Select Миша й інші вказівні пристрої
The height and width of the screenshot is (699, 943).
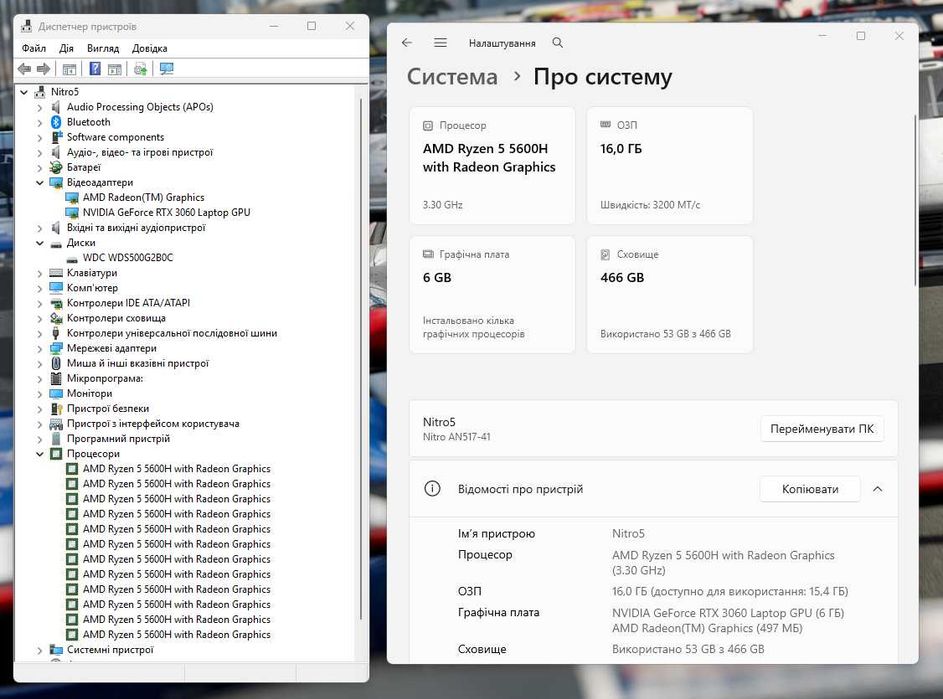pos(138,363)
